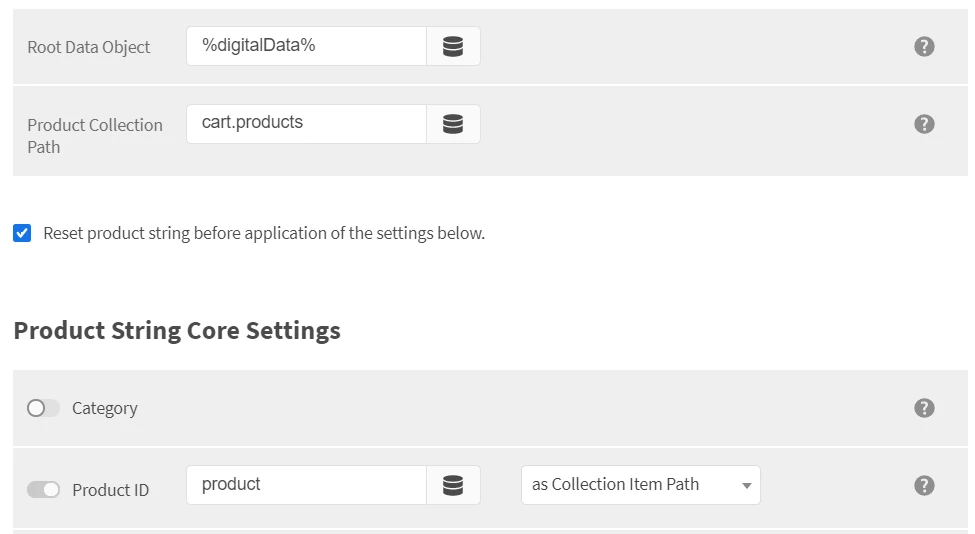The width and height of the screenshot is (975, 534).
Task: Expand the 'as Collection Item Path' dropdown
Action: [640, 485]
